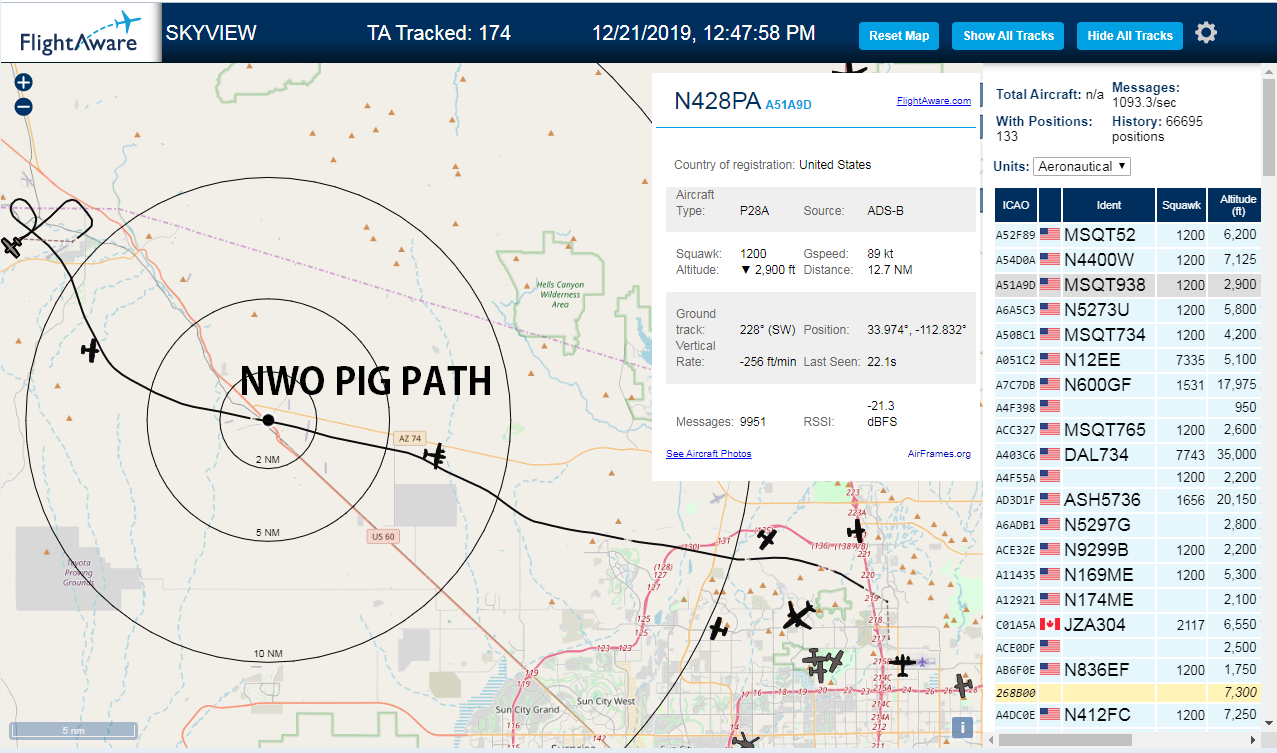Image resolution: width=1277 pixels, height=753 pixels.
Task: Select the selected aircraft on AZ 74 track
Action: point(435,456)
